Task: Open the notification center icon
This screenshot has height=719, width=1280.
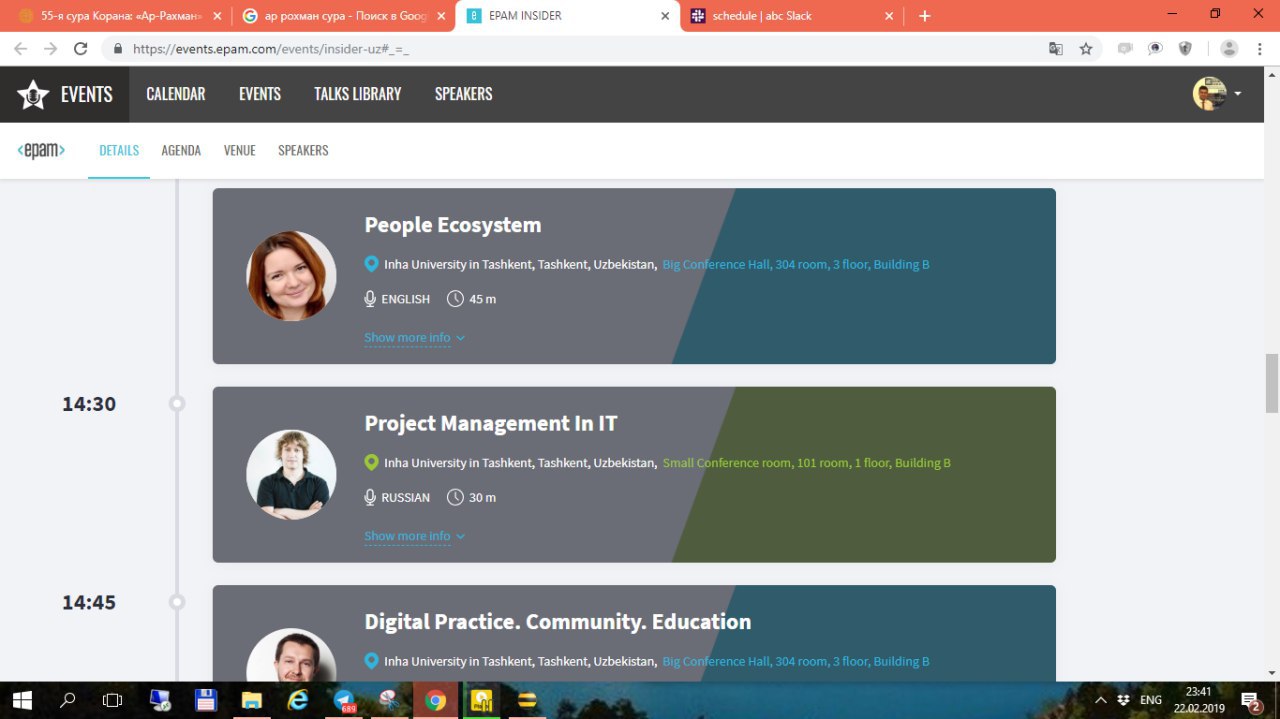Action: [1250, 700]
